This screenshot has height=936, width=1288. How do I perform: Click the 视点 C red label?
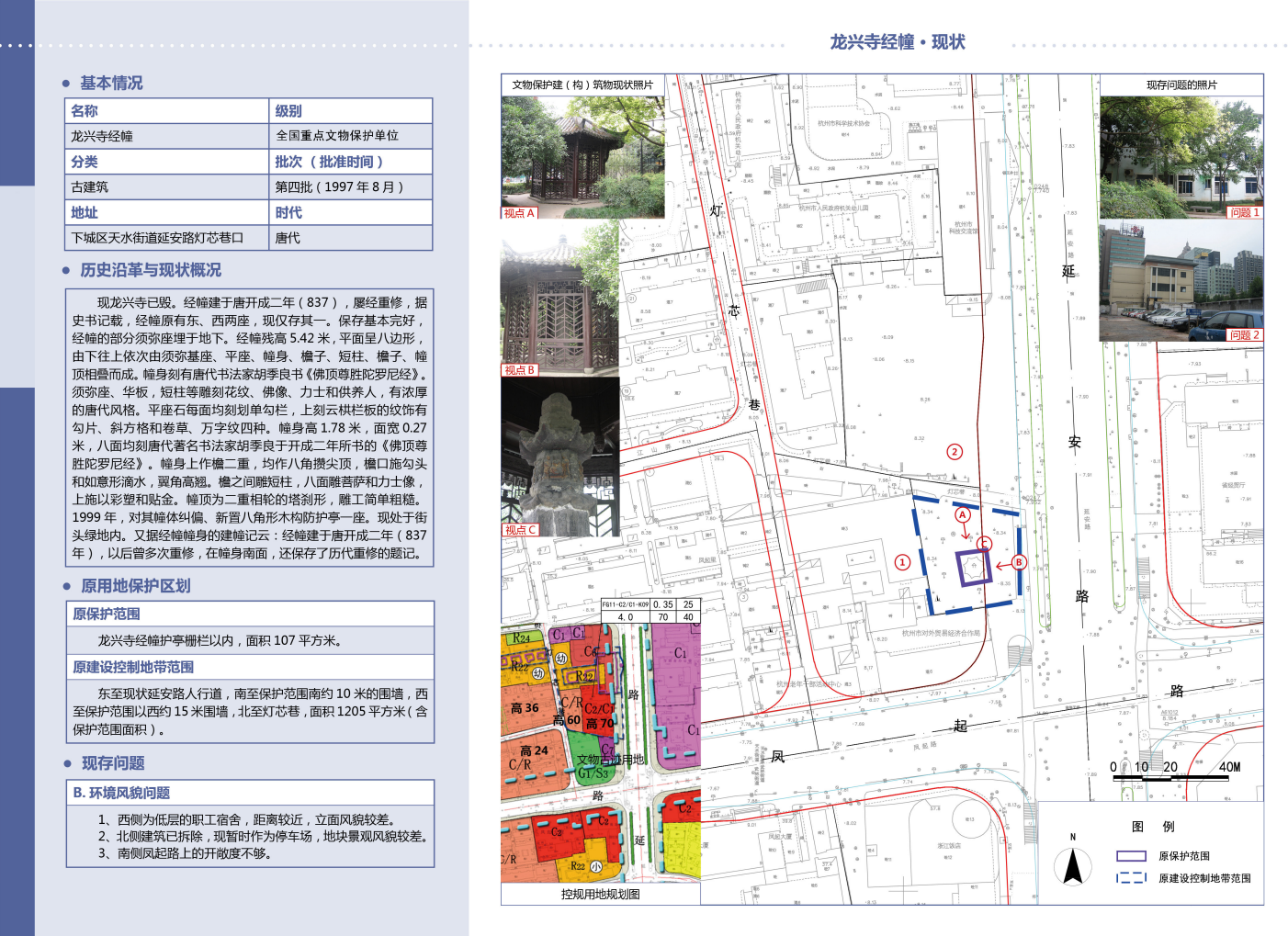pos(520,530)
